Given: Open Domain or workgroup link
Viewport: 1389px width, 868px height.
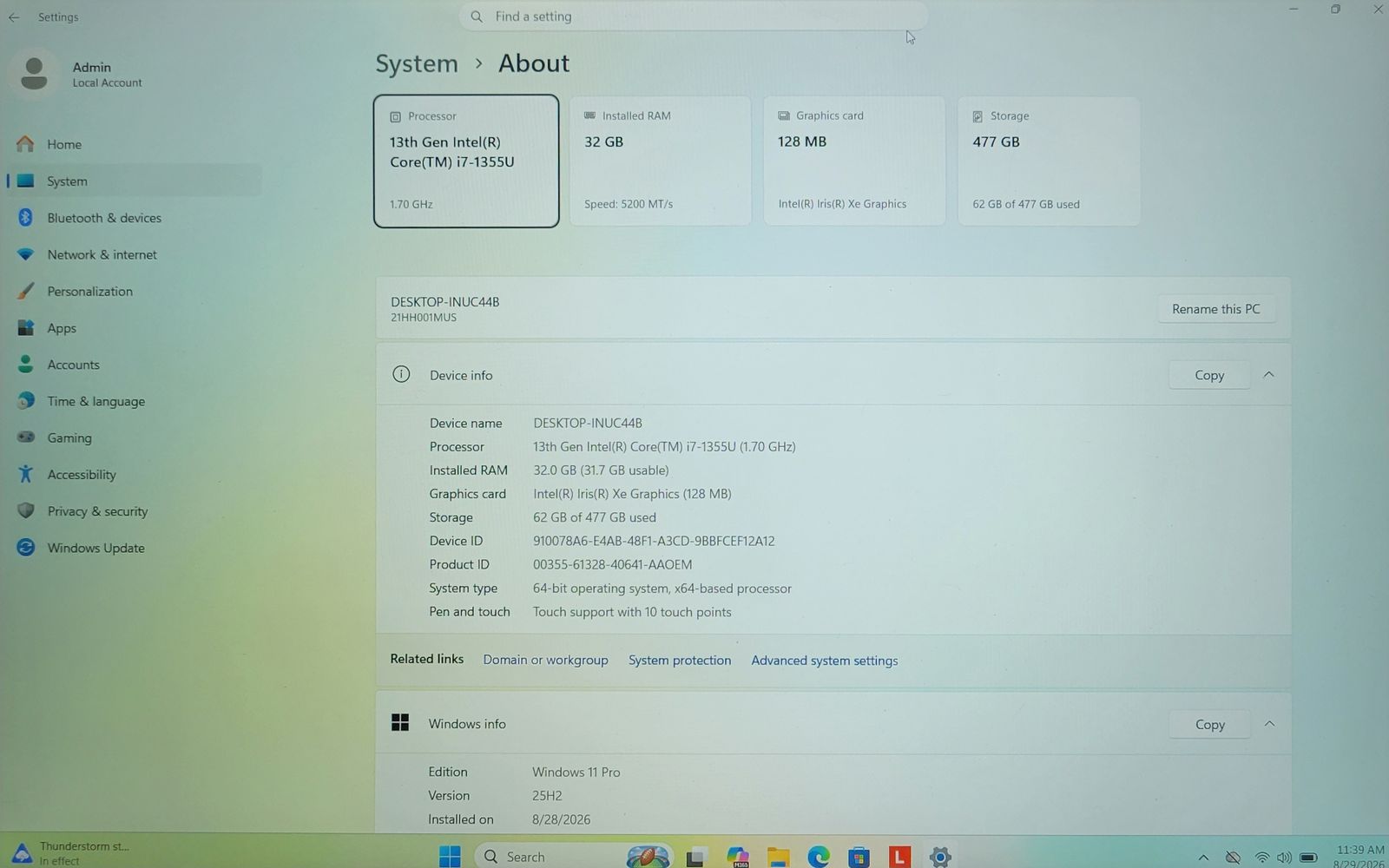Looking at the screenshot, I should click(545, 660).
